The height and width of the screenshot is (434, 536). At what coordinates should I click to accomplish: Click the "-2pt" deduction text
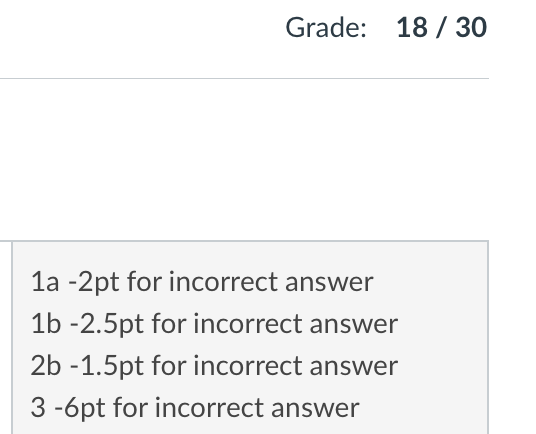(x=94, y=283)
